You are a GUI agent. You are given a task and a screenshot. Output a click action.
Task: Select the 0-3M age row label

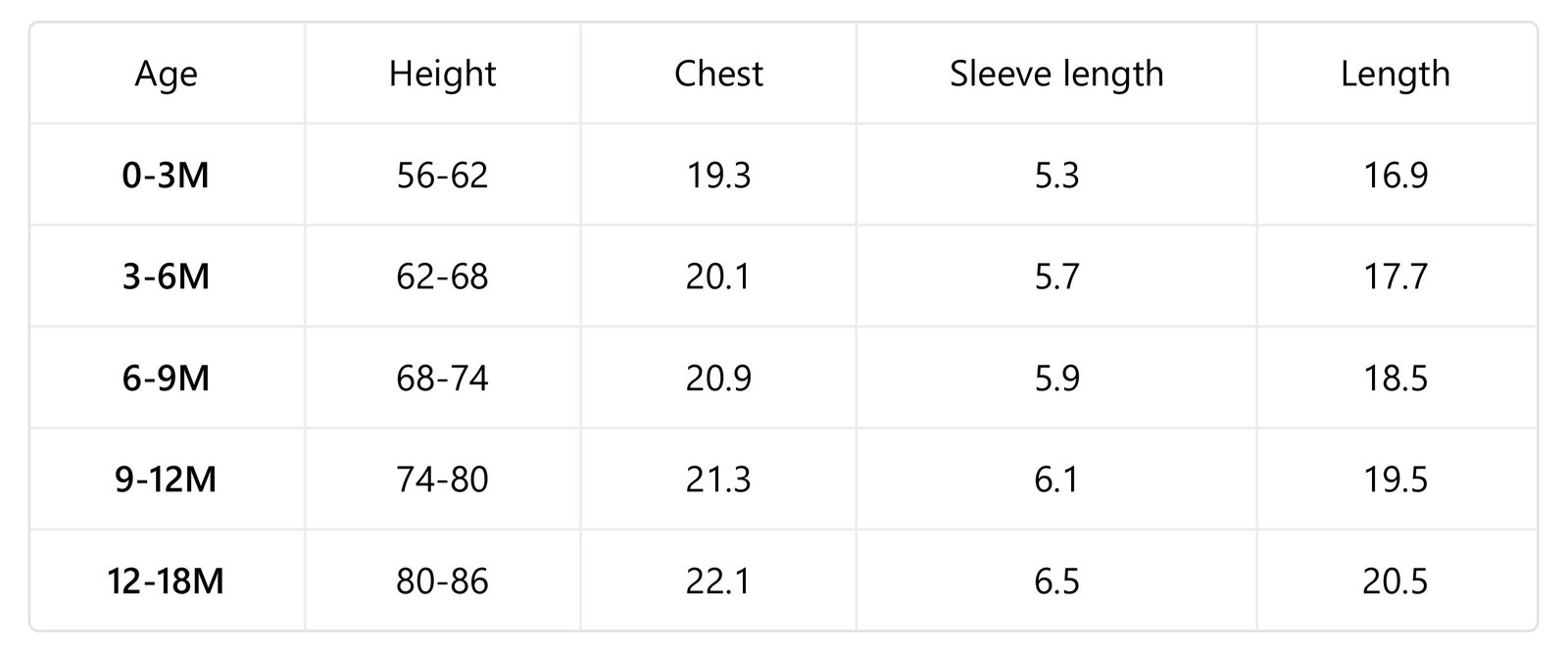click(x=167, y=176)
